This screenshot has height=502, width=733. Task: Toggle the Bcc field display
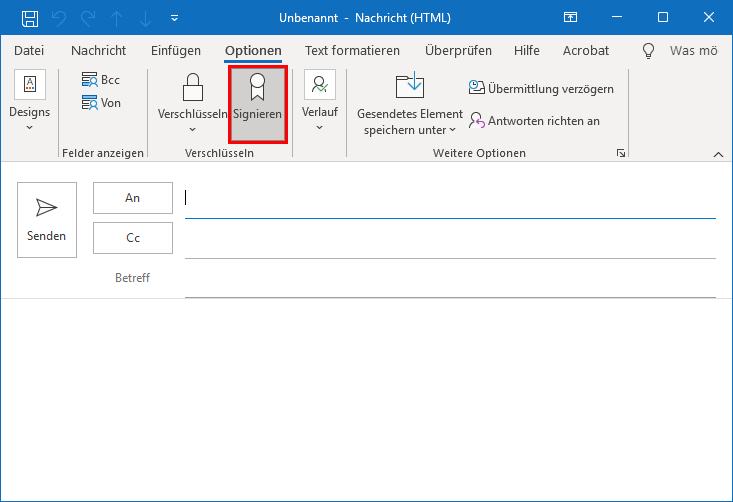coord(101,80)
